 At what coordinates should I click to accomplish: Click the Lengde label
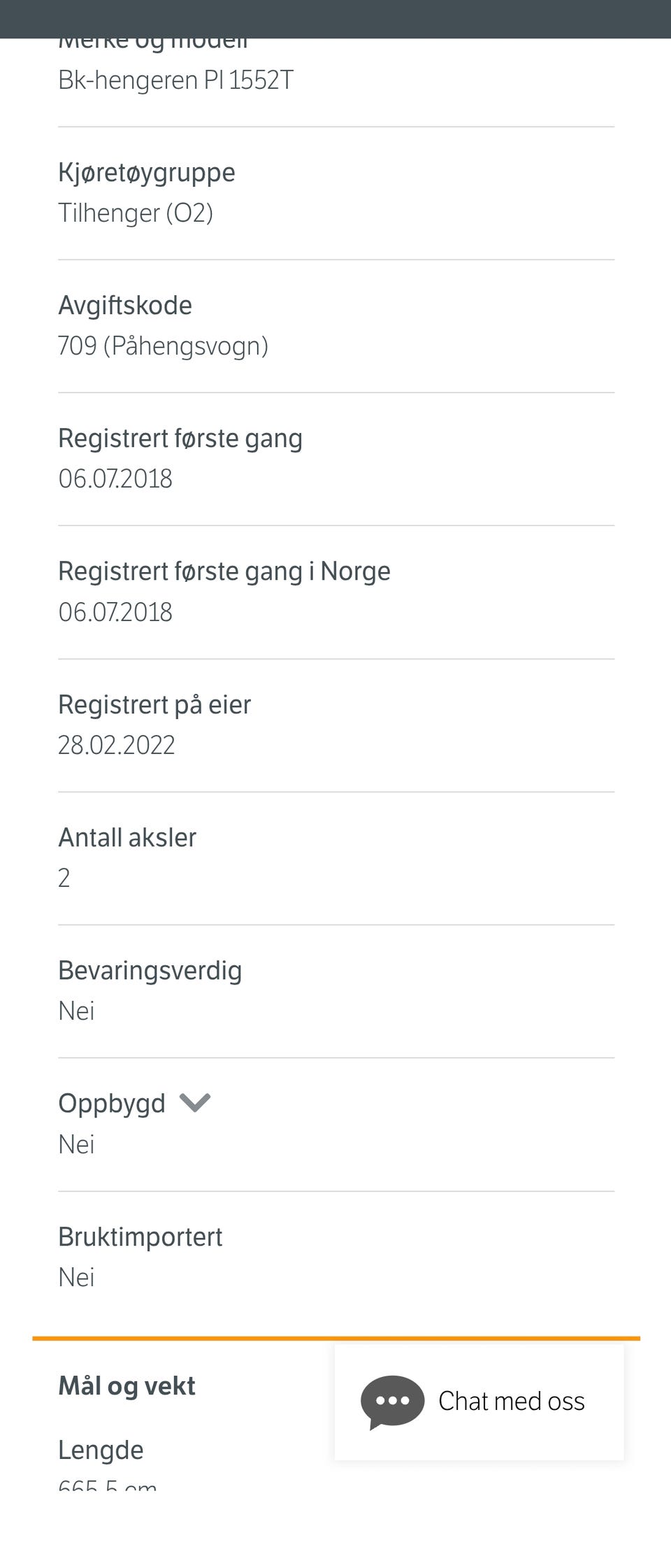pyautogui.click(x=101, y=1451)
